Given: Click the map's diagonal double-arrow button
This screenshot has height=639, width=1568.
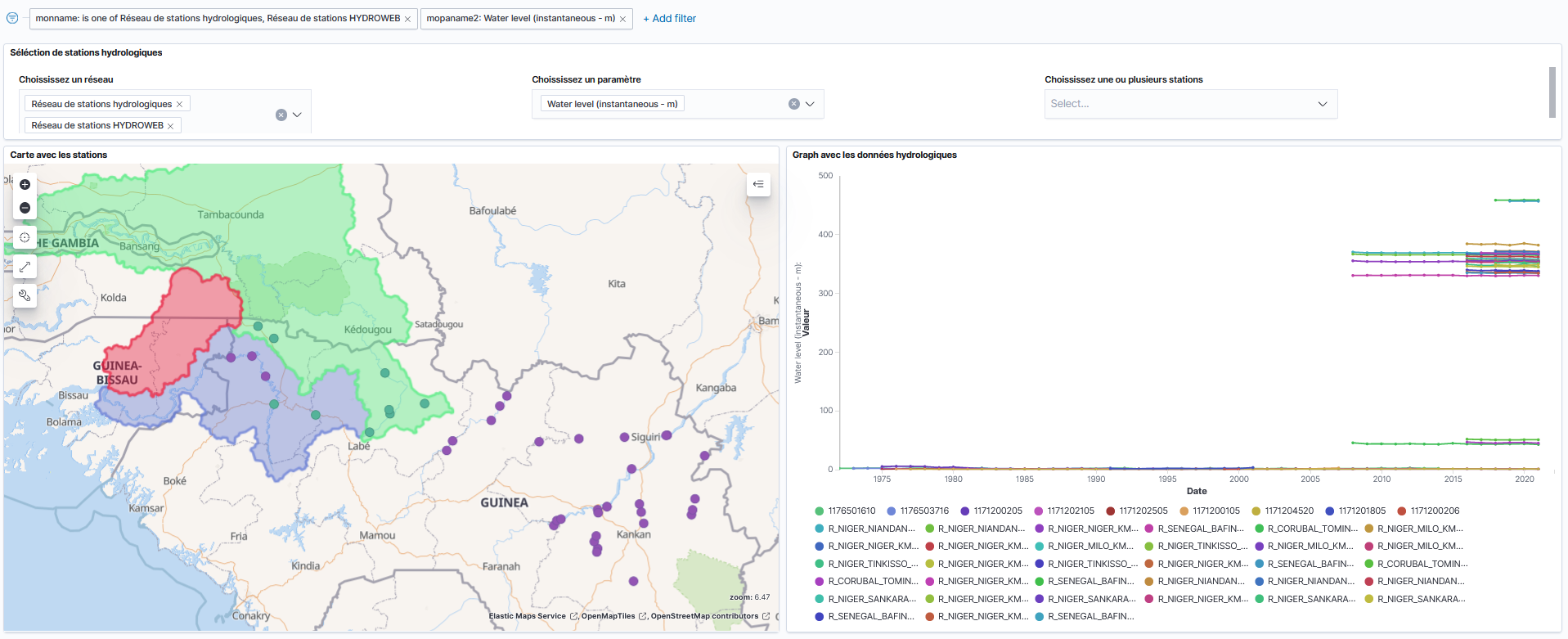Looking at the screenshot, I should point(25,267).
